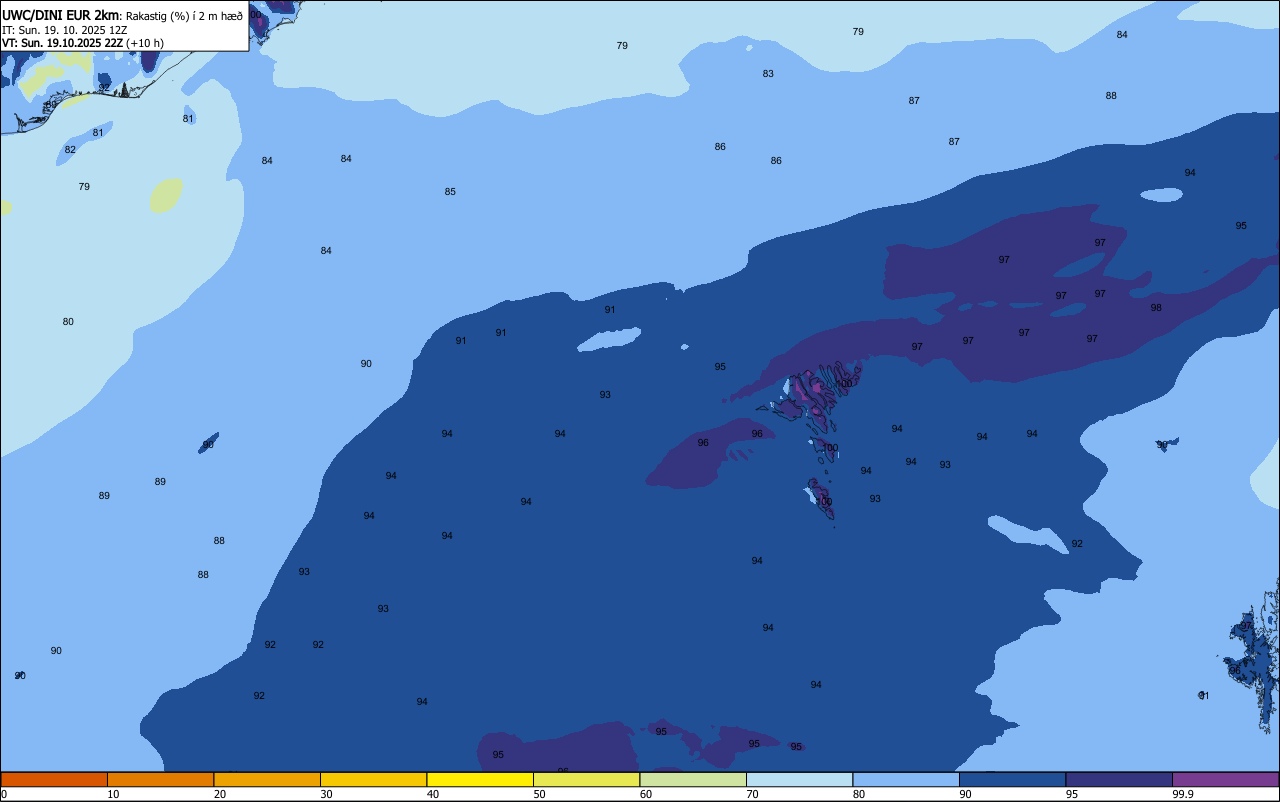The width and height of the screenshot is (1280, 802).
Task: Select the 40–50 bright yellow legend swatch
Action: tap(480, 779)
